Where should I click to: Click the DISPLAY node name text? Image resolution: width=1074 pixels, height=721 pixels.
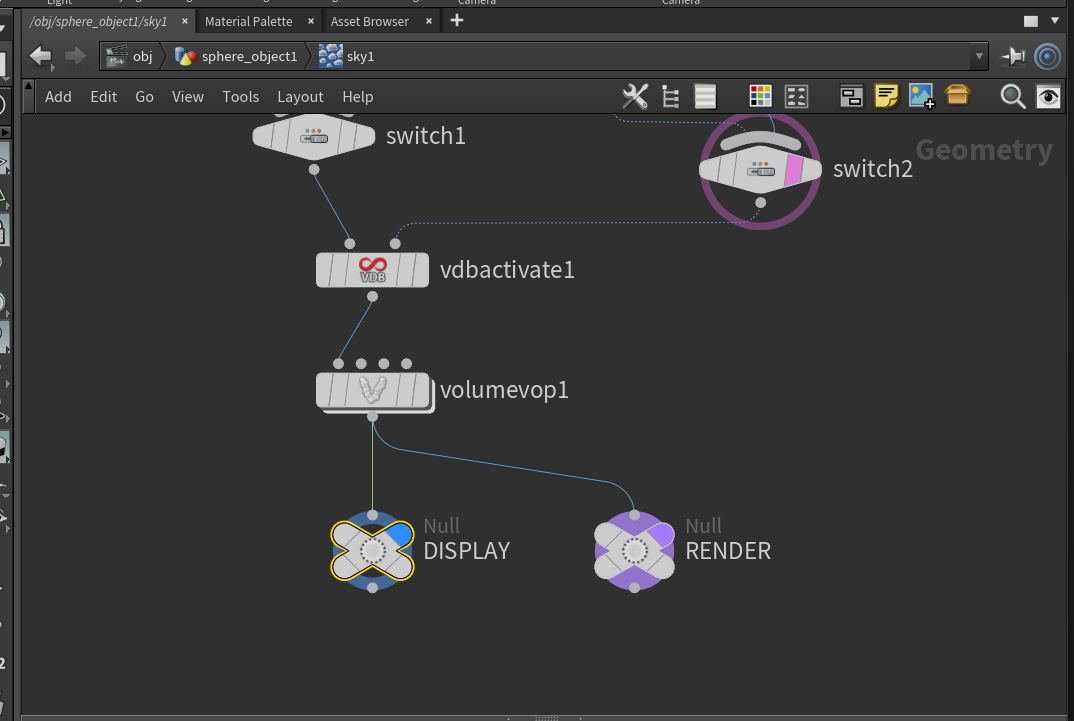click(466, 551)
